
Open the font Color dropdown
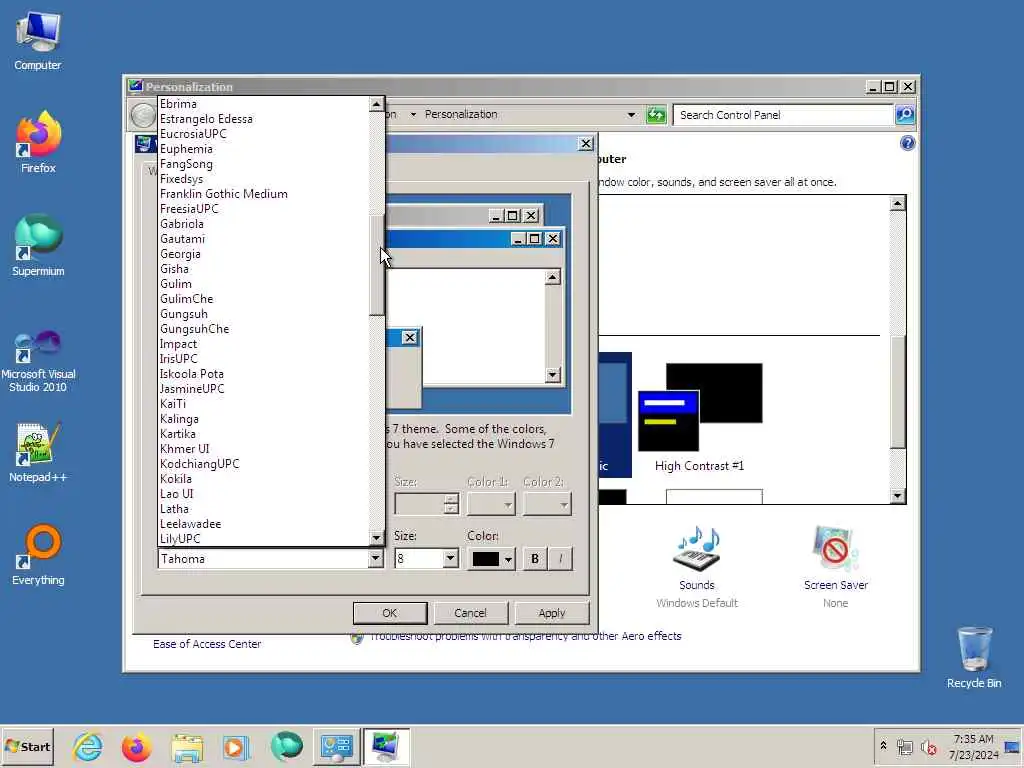[508, 559]
